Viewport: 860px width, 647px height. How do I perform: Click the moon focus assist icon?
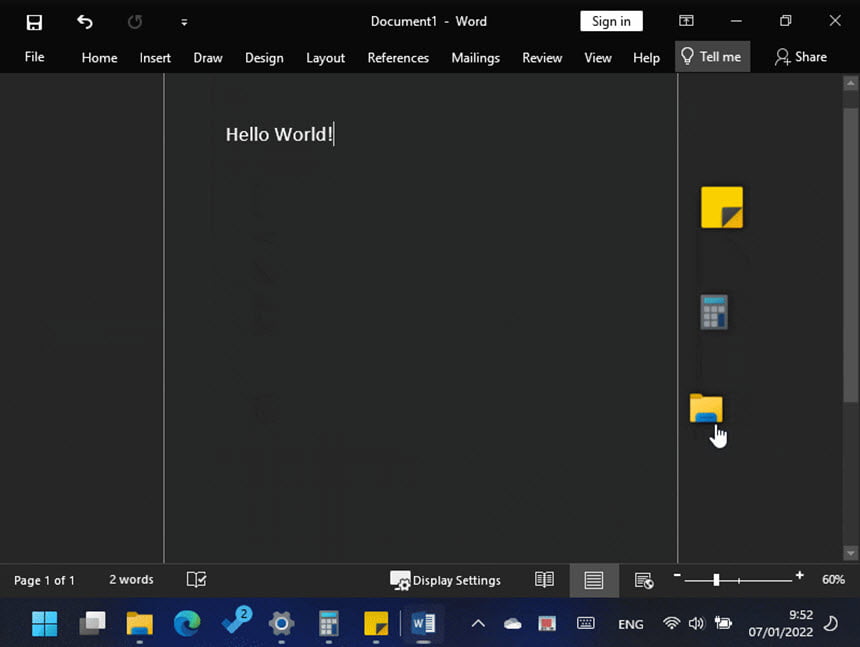(830, 623)
